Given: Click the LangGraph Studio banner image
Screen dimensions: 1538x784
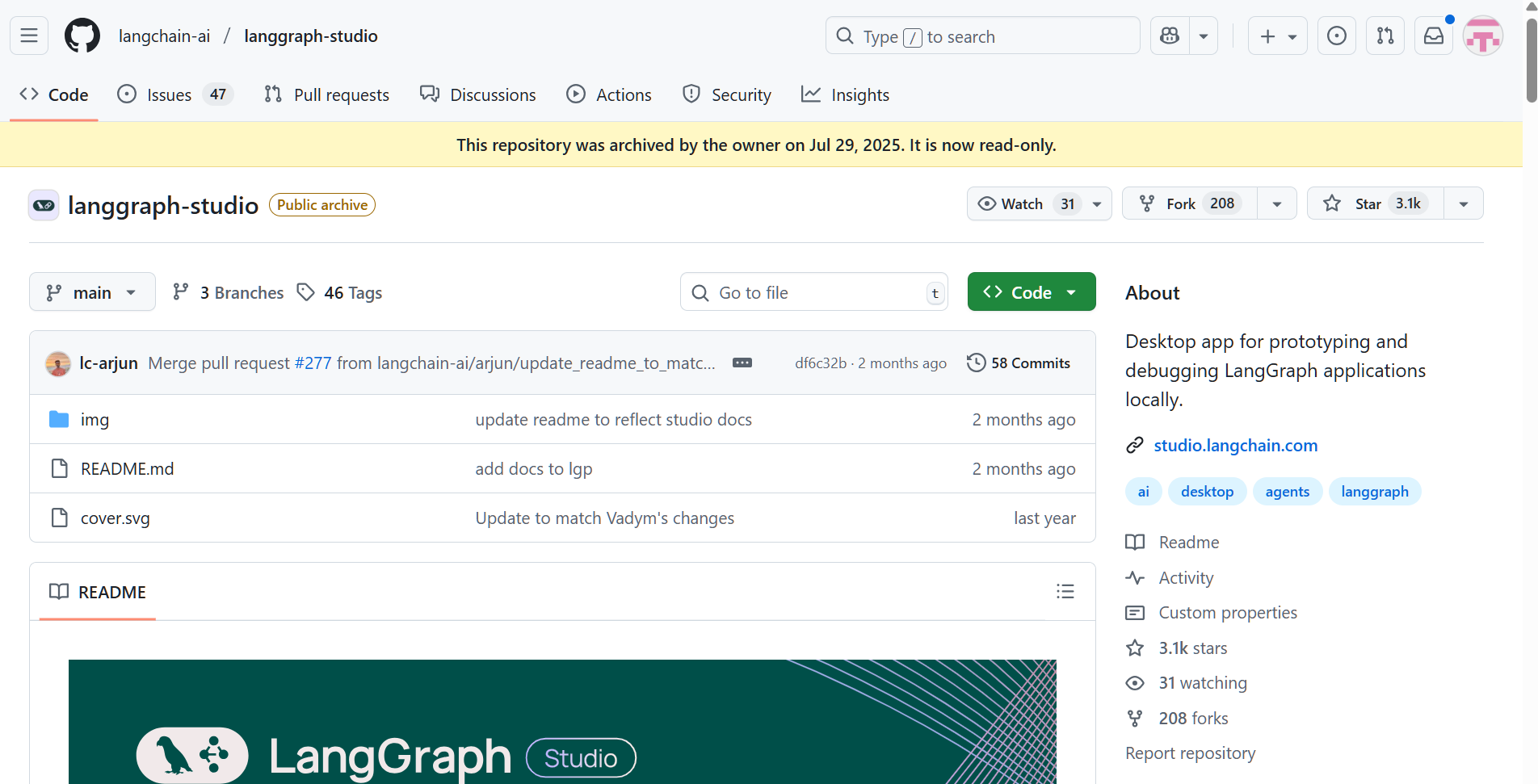Looking at the screenshot, I should (562, 722).
